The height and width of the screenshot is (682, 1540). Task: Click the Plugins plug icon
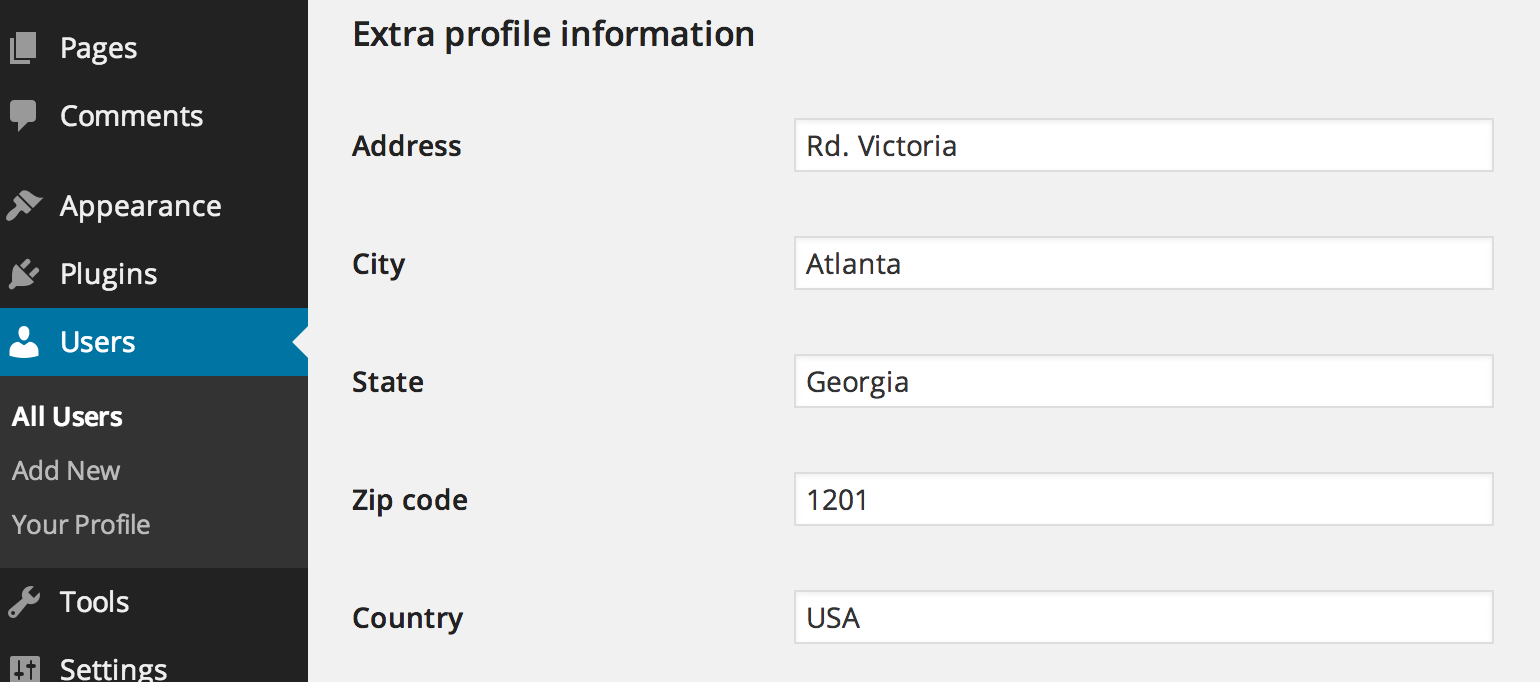click(23, 274)
